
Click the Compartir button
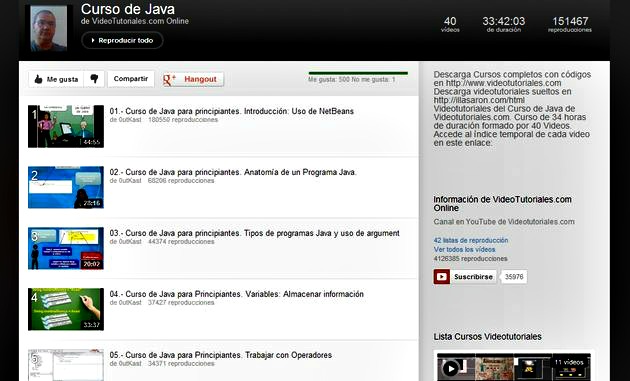pos(131,79)
